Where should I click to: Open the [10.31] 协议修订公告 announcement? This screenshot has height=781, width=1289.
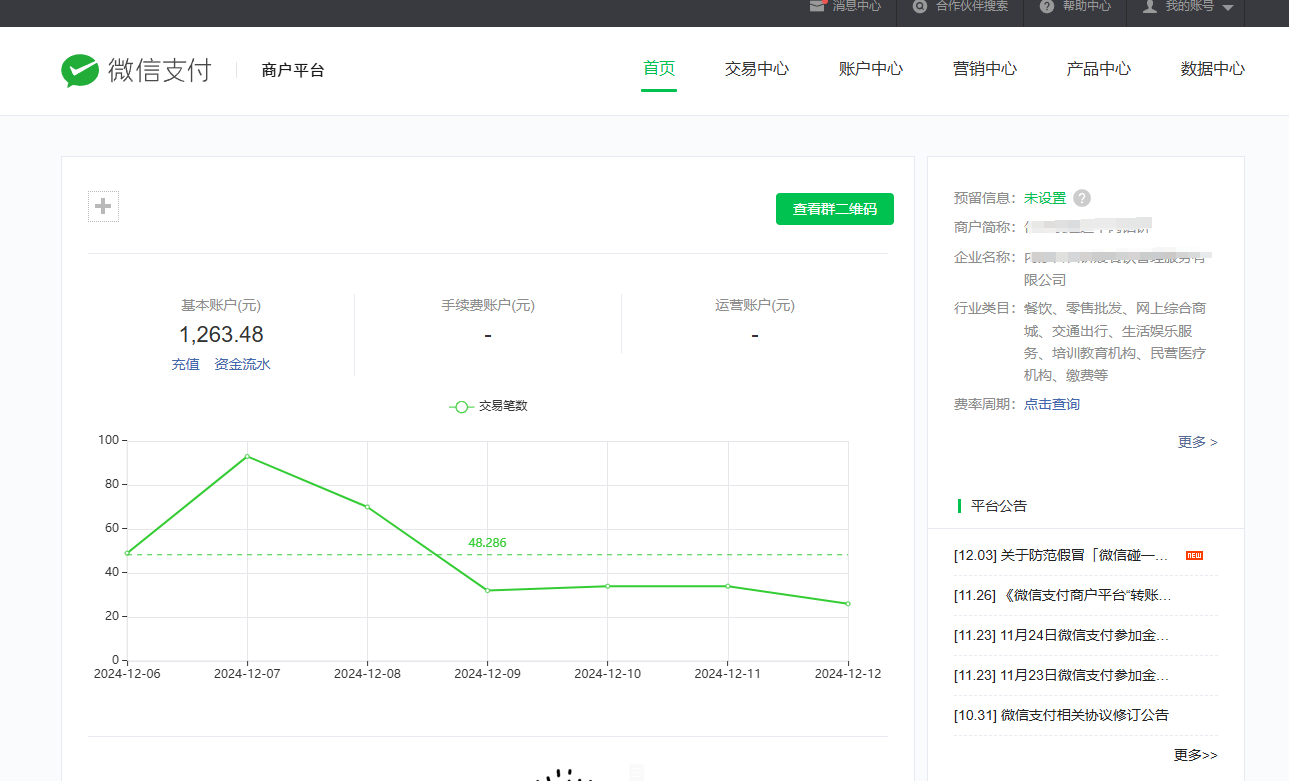point(1062,715)
